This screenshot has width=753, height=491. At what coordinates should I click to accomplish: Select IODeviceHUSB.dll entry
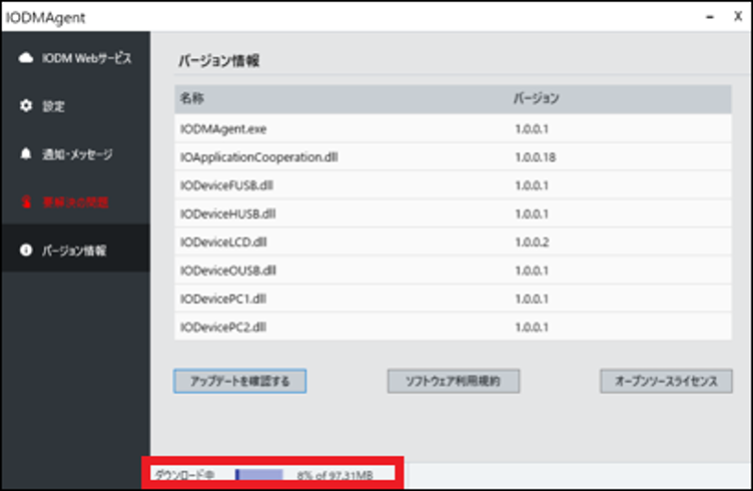pyautogui.click(x=228, y=214)
